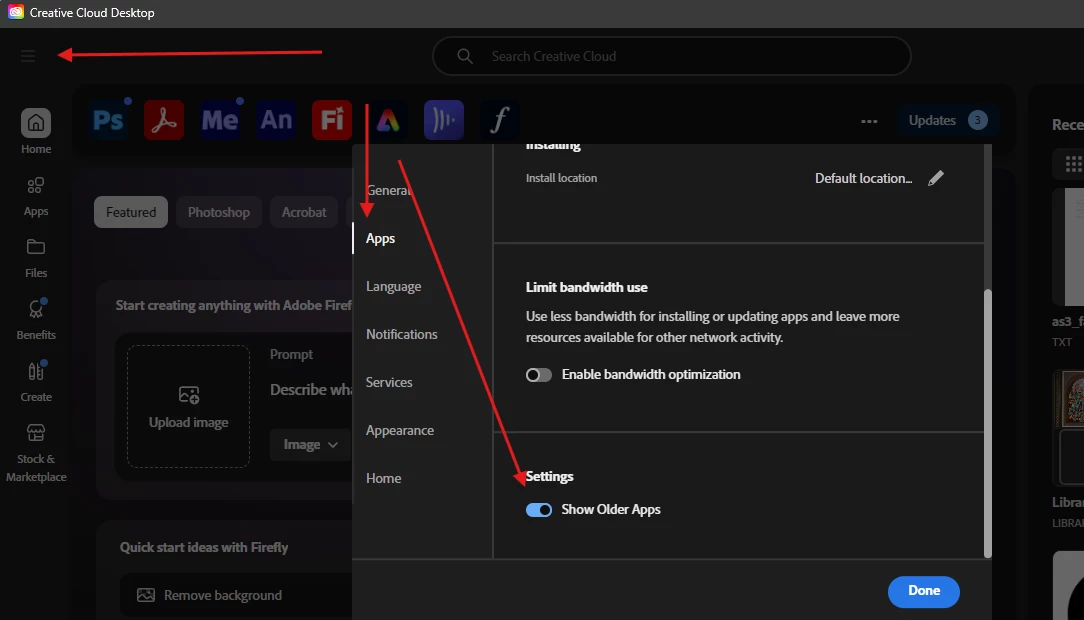Open the hamburger menu icon

[x=28, y=56]
